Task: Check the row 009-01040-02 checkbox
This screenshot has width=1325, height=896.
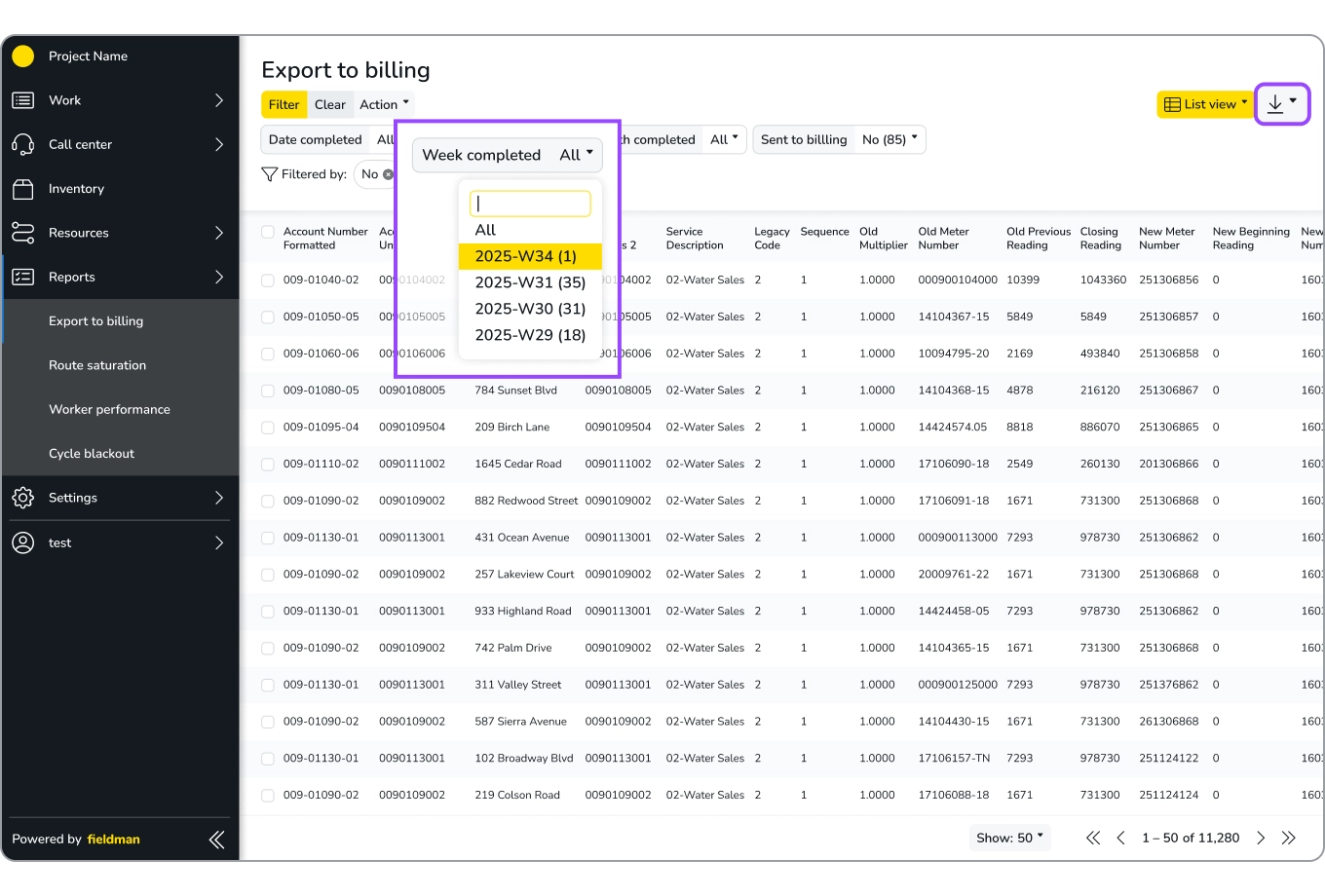Action: [268, 280]
